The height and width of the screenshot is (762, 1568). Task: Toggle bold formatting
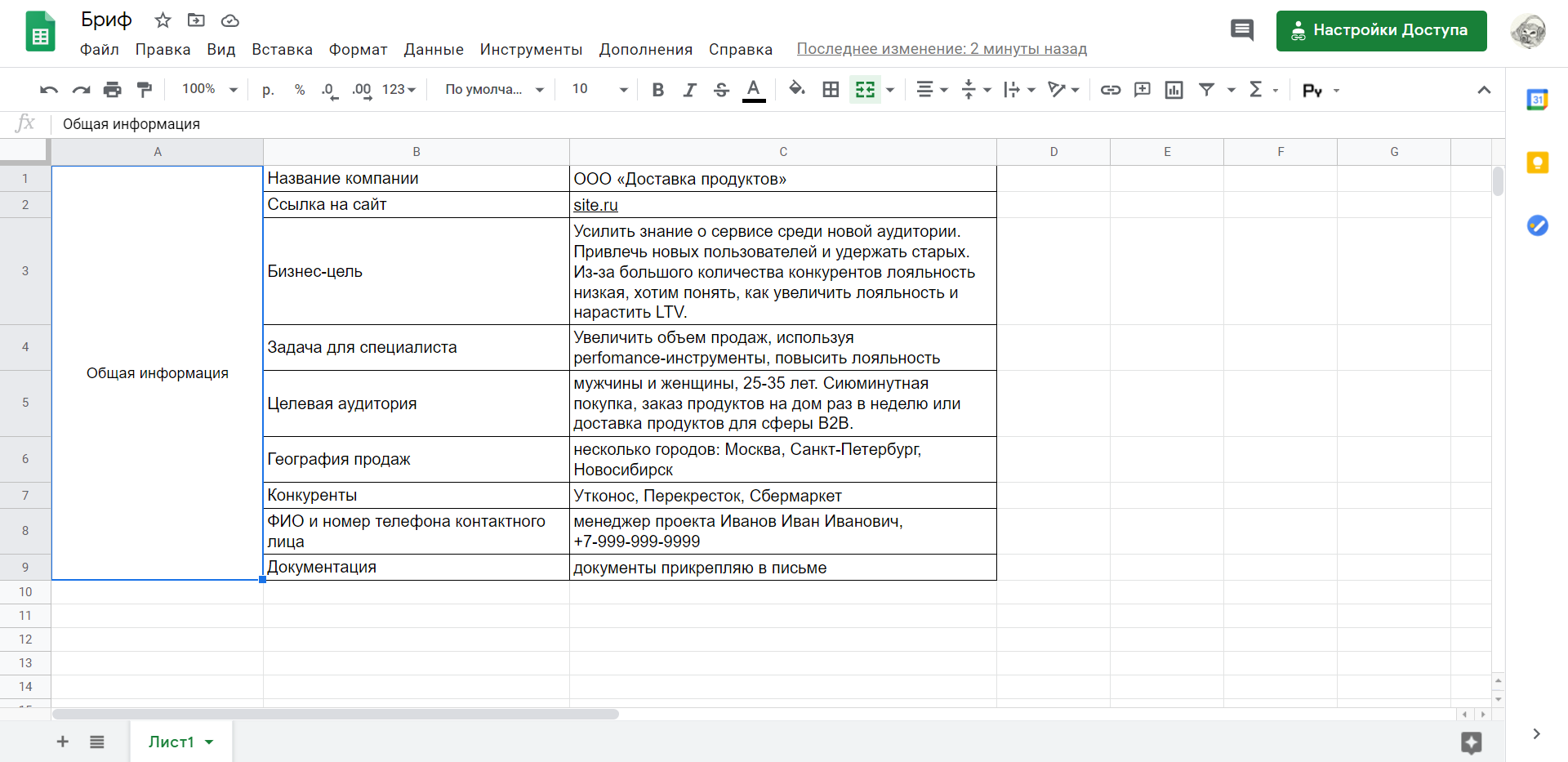657,90
